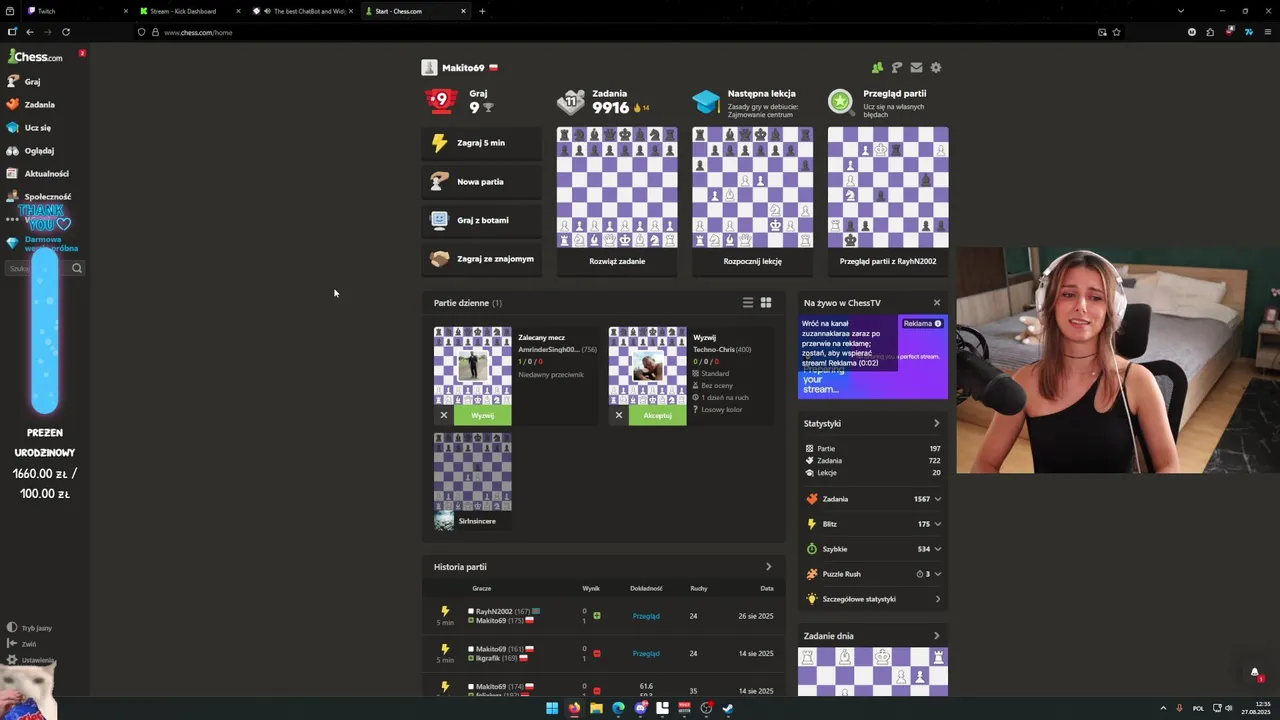
Task: Expand Puzzle Rush stats row
Action: coord(873,574)
